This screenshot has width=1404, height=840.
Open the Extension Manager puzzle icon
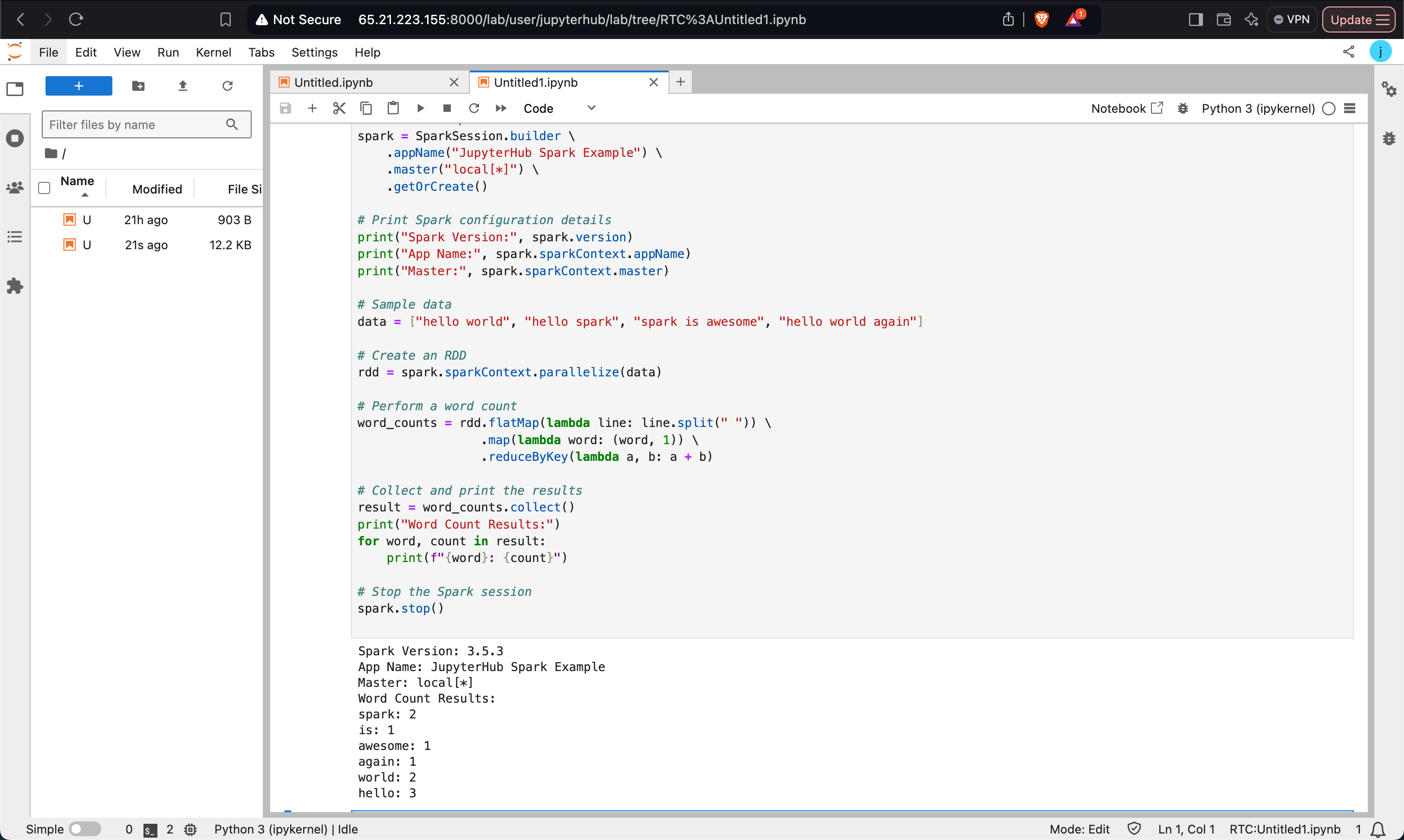click(15, 286)
